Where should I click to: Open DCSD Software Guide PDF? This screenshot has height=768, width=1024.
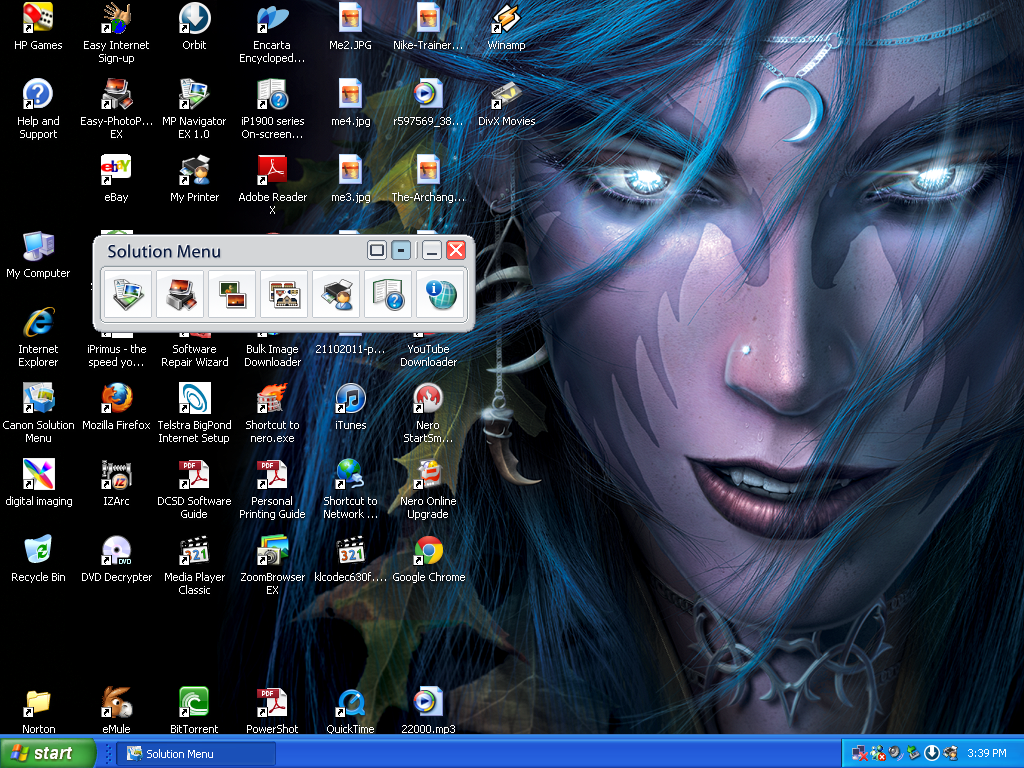(195, 489)
